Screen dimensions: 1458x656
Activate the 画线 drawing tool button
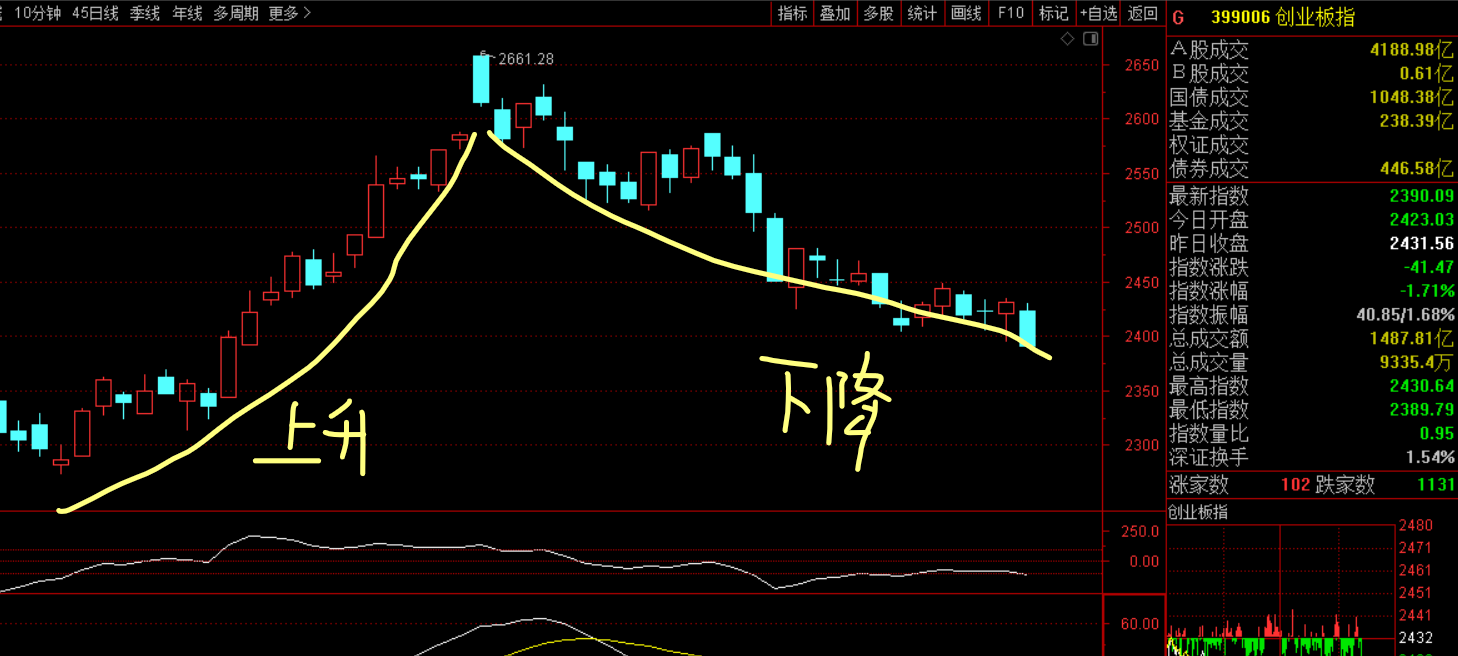click(x=966, y=13)
